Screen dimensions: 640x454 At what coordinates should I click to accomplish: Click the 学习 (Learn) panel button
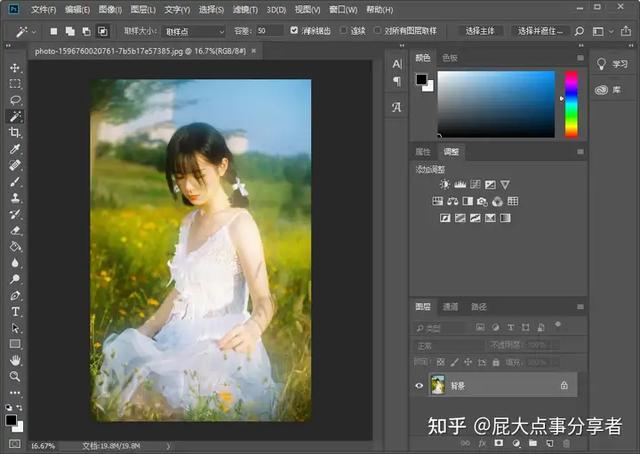coord(612,64)
